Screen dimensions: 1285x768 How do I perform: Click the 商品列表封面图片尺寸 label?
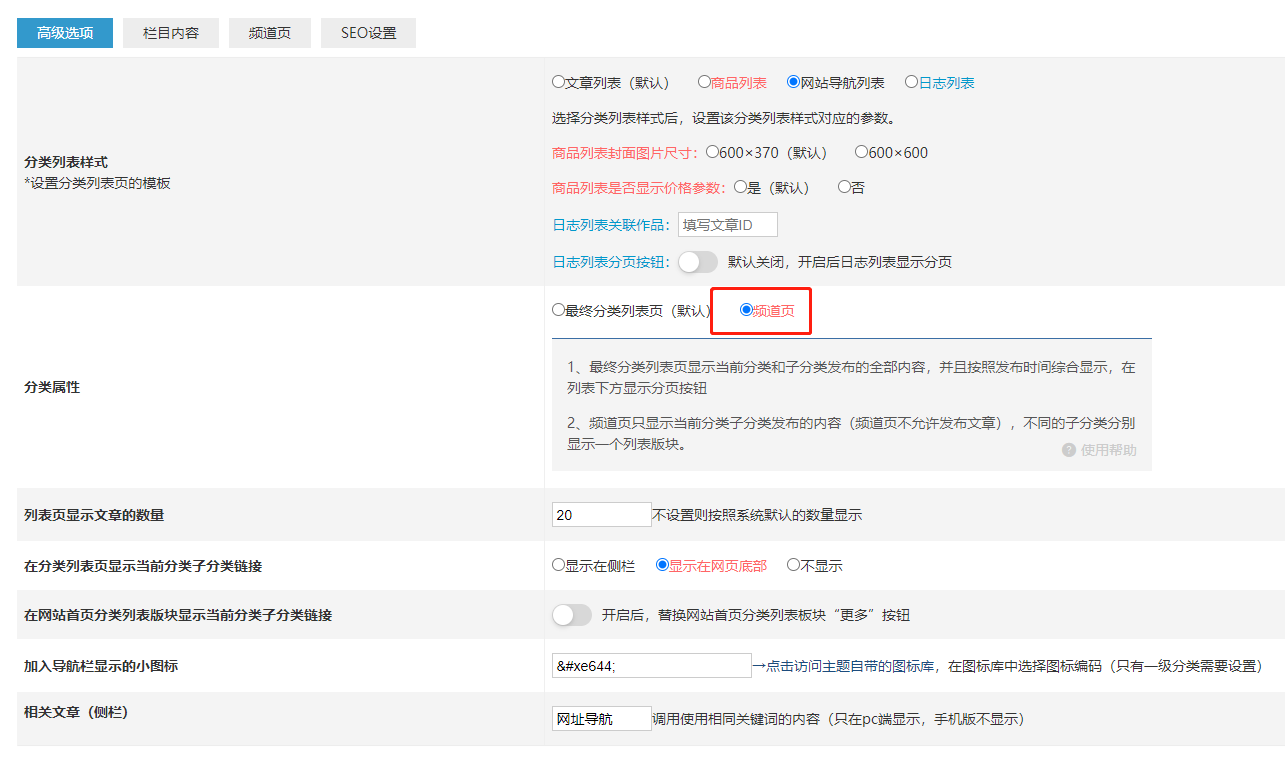tap(627, 153)
